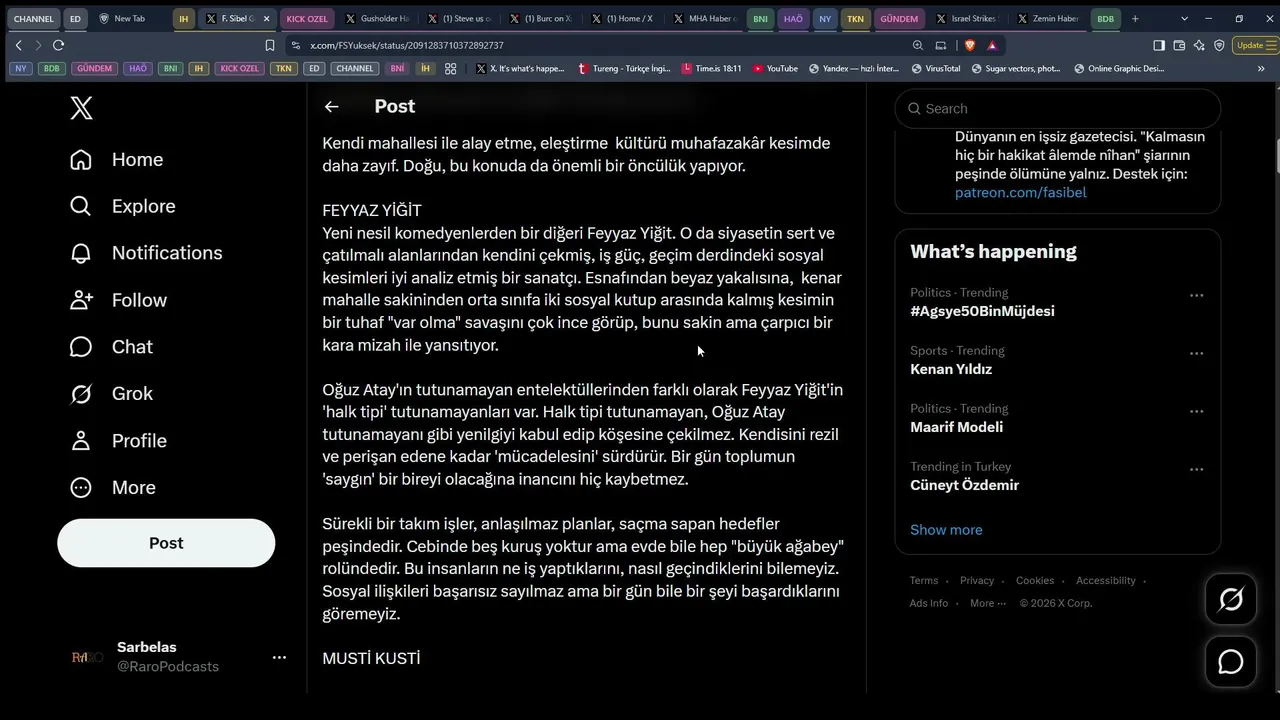Click the Sarbelas profile avatar
Image resolution: width=1280 pixels, height=720 pixels.
(x=87, y=657)
